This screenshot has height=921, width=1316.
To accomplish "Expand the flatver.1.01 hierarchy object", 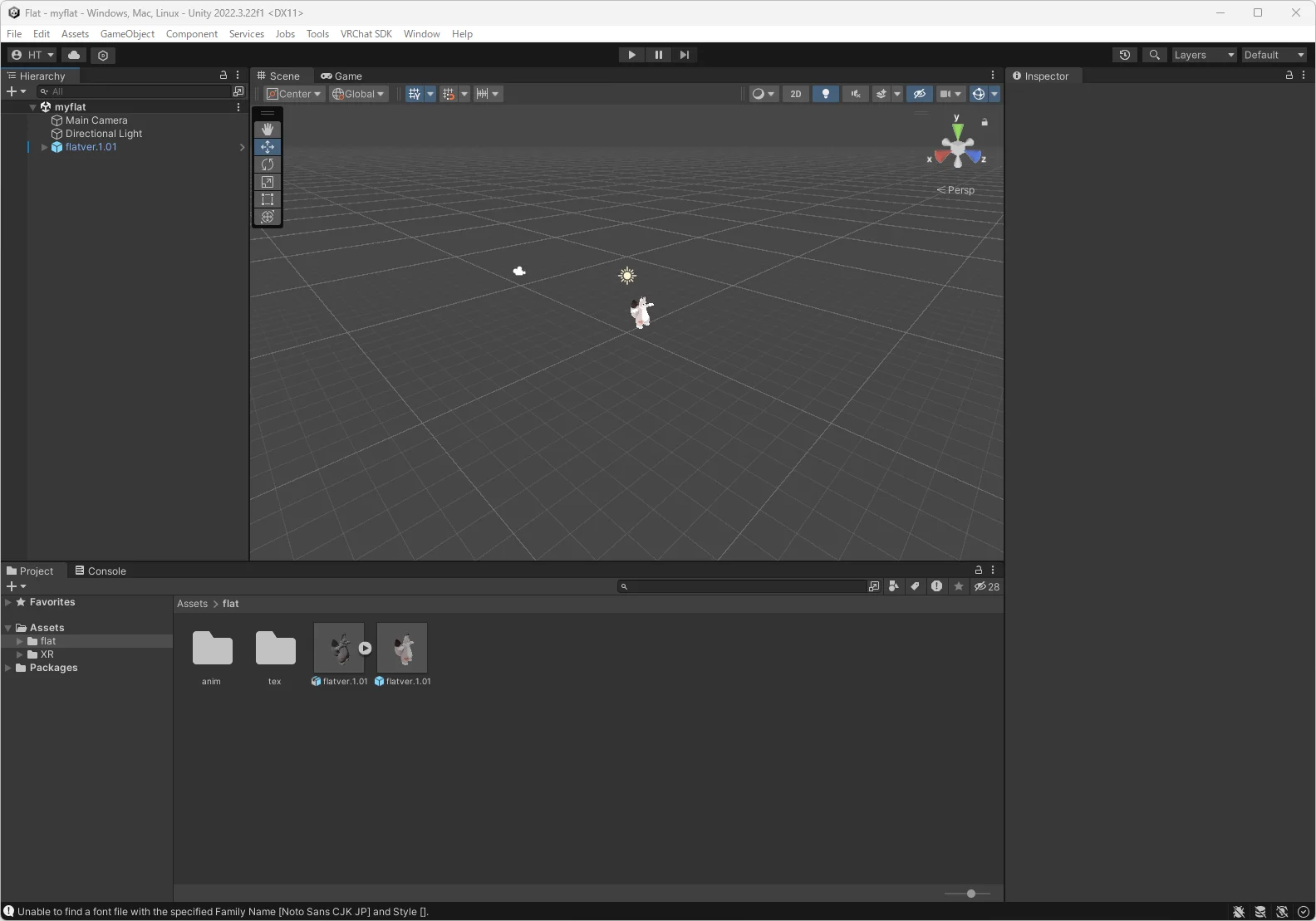I will (44, 147).
